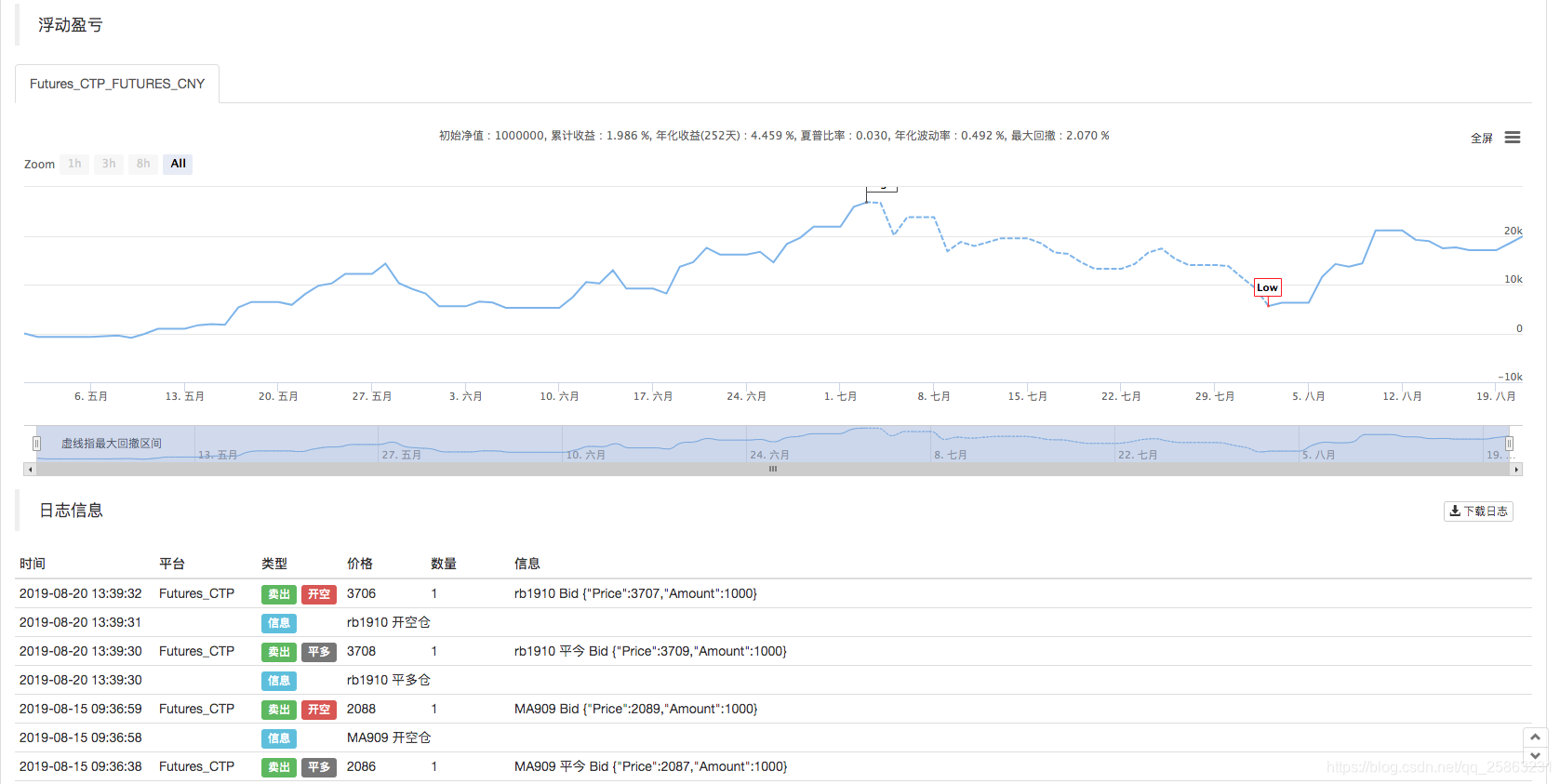Click message MA909 平今 Bid Price 2087

[x=651, y=766]
